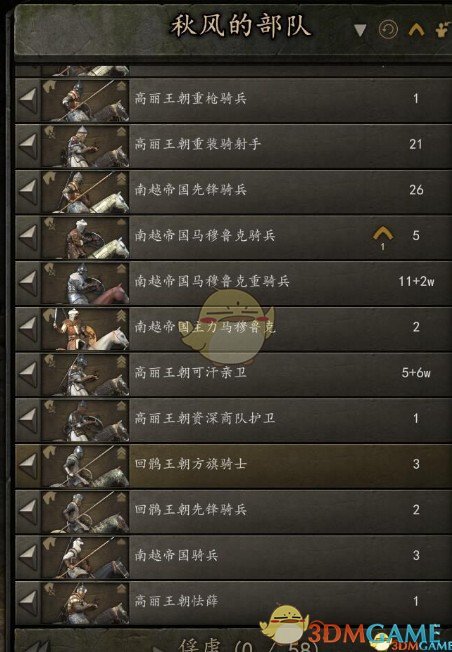Click the reset circular arrow icon in header
Screen dimensions: 452x652
pyautogui.click(x=388, y=30)
